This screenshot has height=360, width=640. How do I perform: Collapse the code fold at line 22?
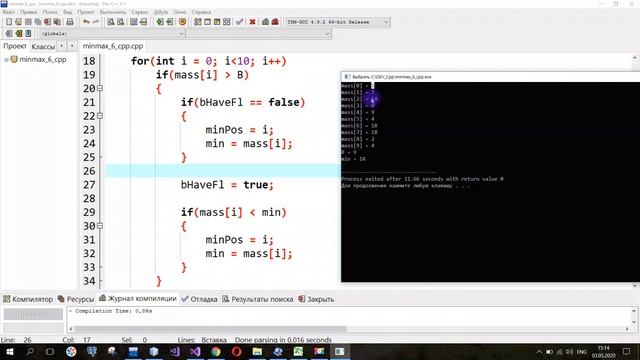tap(100, 116)
